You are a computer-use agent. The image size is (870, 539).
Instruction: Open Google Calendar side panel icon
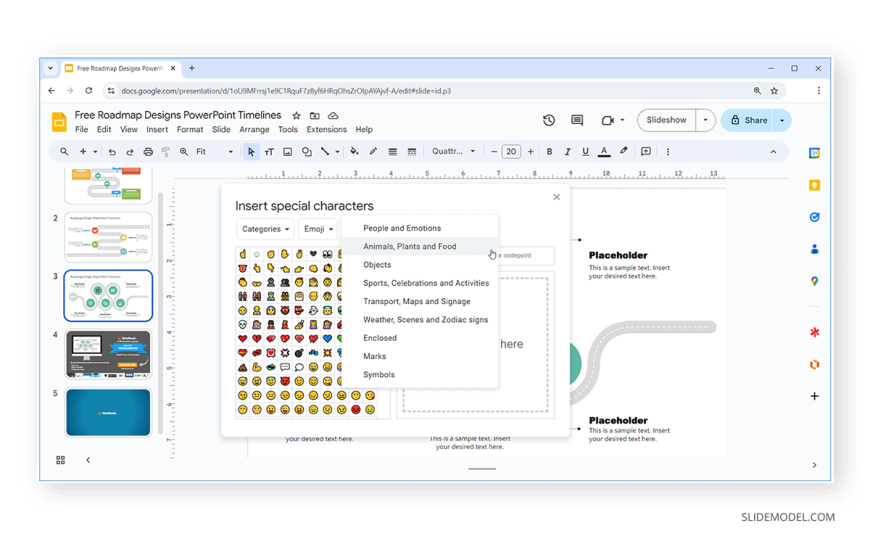click(814, 153)
